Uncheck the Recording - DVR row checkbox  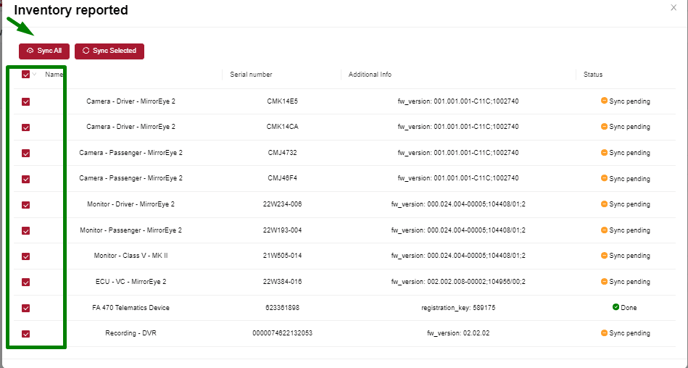point(26,334)
